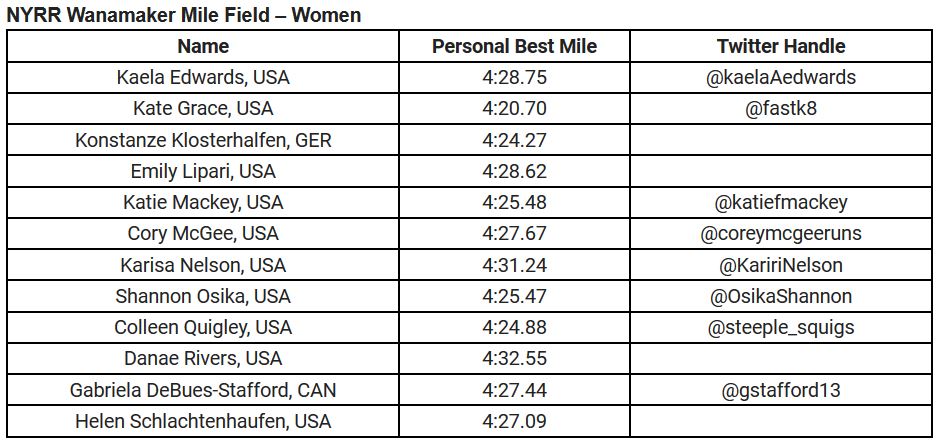Select the Colleen Quigley, USA cell
Screen dimensions: 945x447
coord(203,328)
